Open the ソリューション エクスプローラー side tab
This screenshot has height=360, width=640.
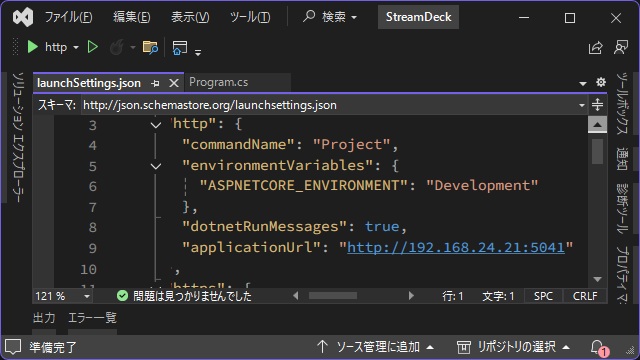[x=18, y=137]
